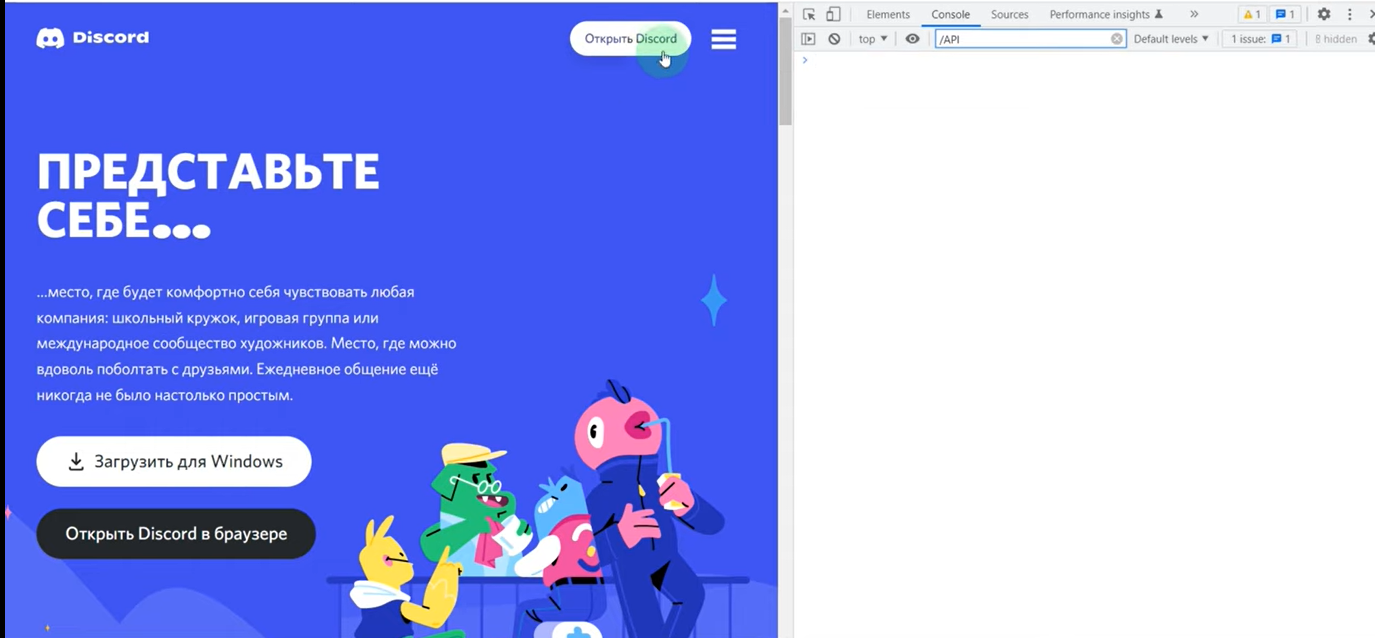Show the console sidebar
Viewport: 1375px width, 638px height.
808,39
